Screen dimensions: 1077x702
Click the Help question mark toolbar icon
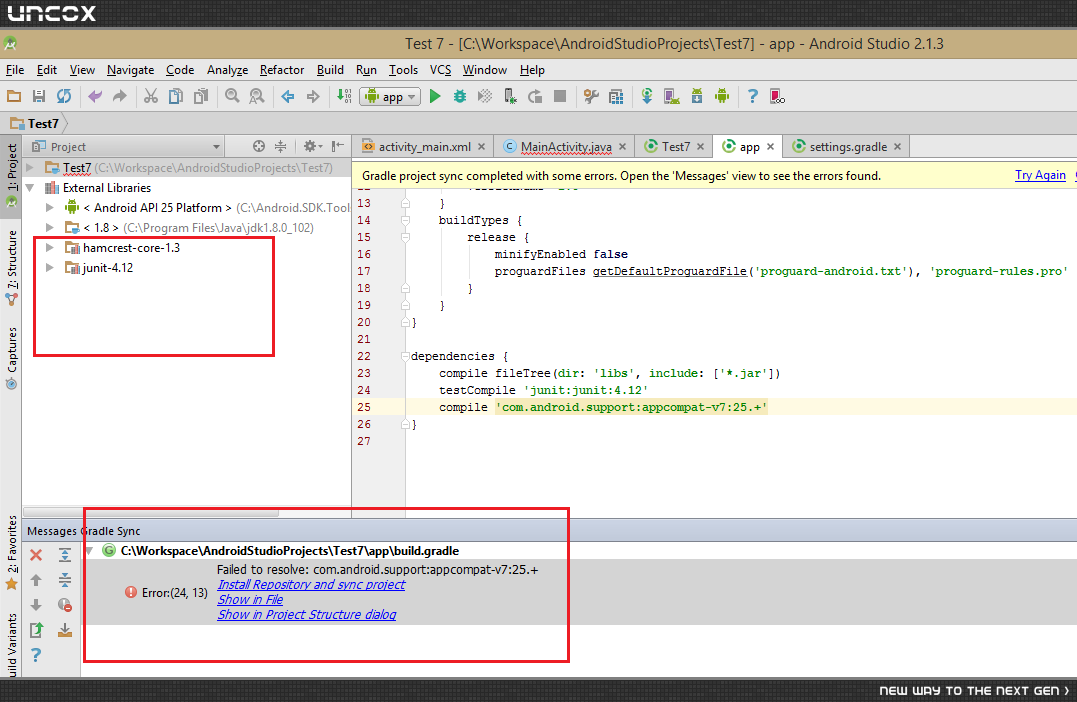[753, 96]
